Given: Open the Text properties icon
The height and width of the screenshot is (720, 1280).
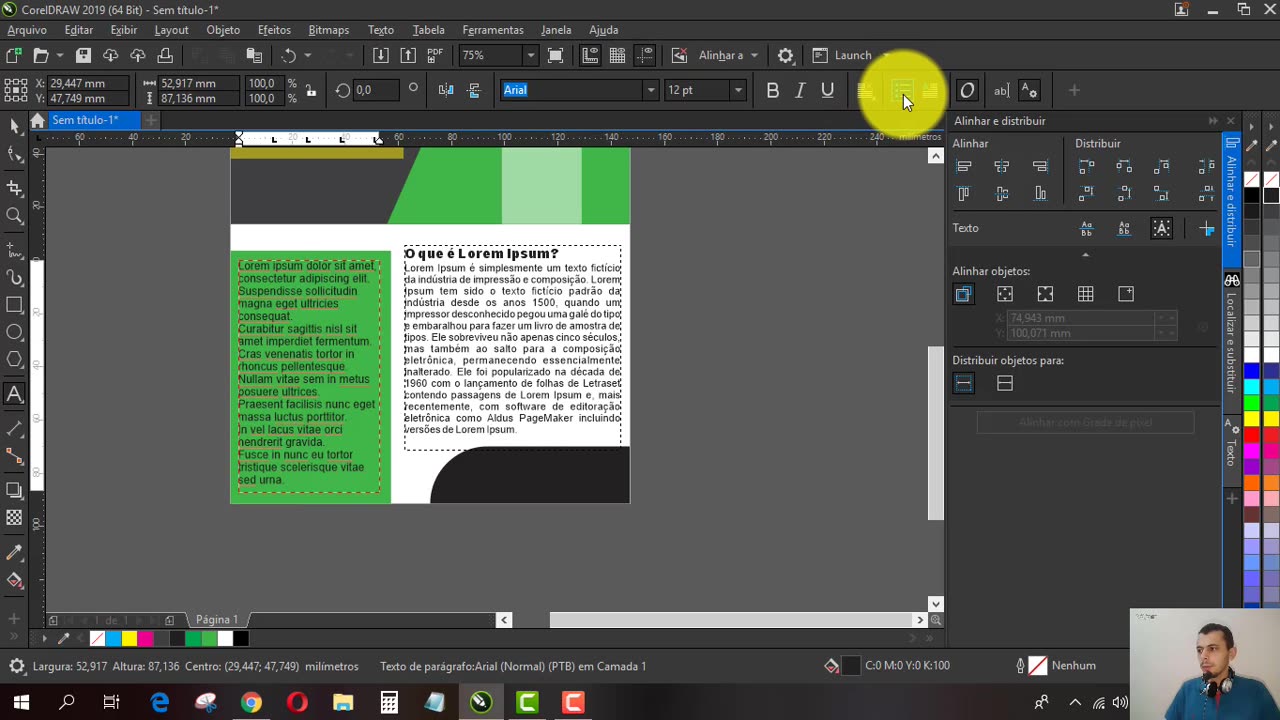Looking at the screenshot, I should (x=1030, y=90).
